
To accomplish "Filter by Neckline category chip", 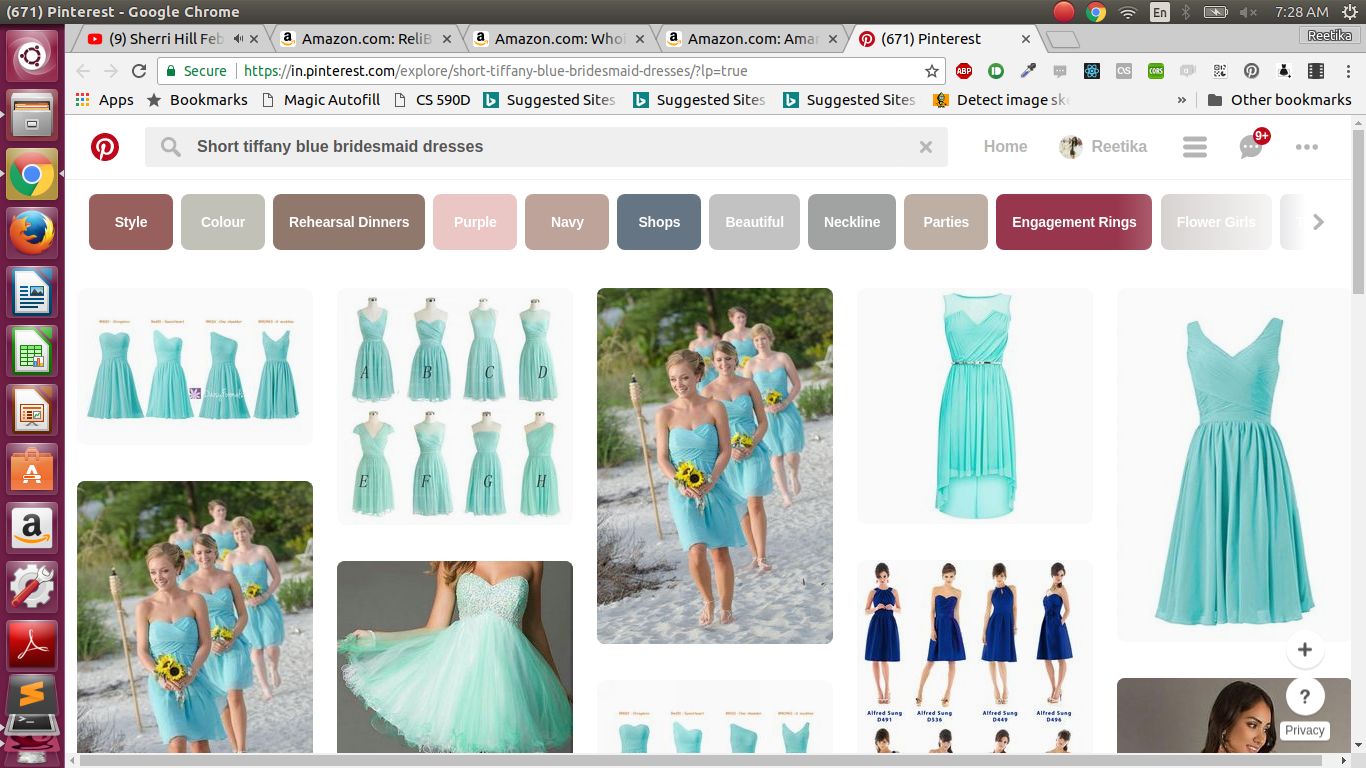I will (x=852, y=222).
